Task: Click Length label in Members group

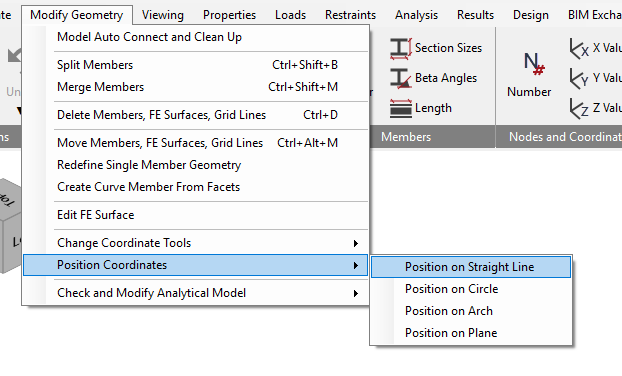Action: 433,108
